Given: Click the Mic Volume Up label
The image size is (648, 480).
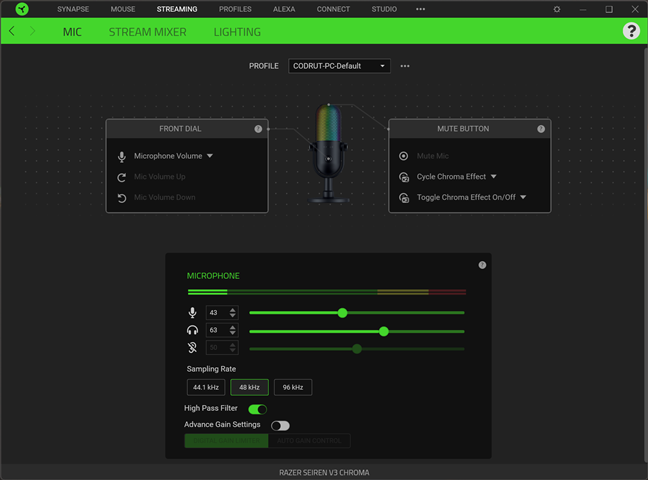Looking at the screenshot, I should pyautogui.click(x=160, y=177).
